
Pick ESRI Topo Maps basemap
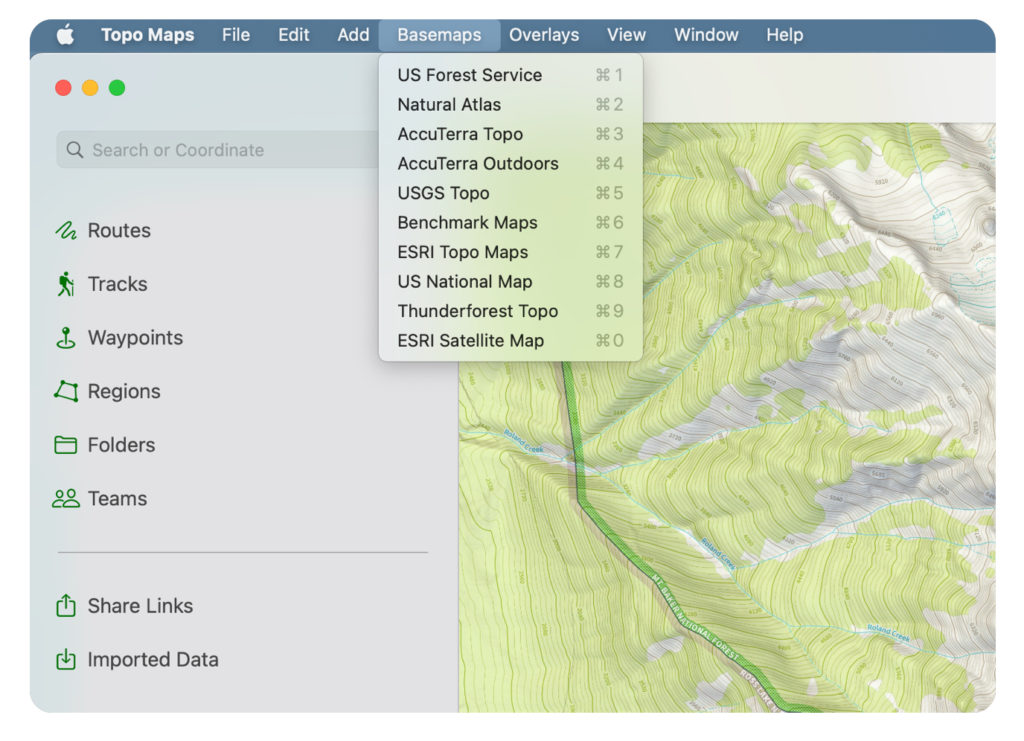(511, 252)
